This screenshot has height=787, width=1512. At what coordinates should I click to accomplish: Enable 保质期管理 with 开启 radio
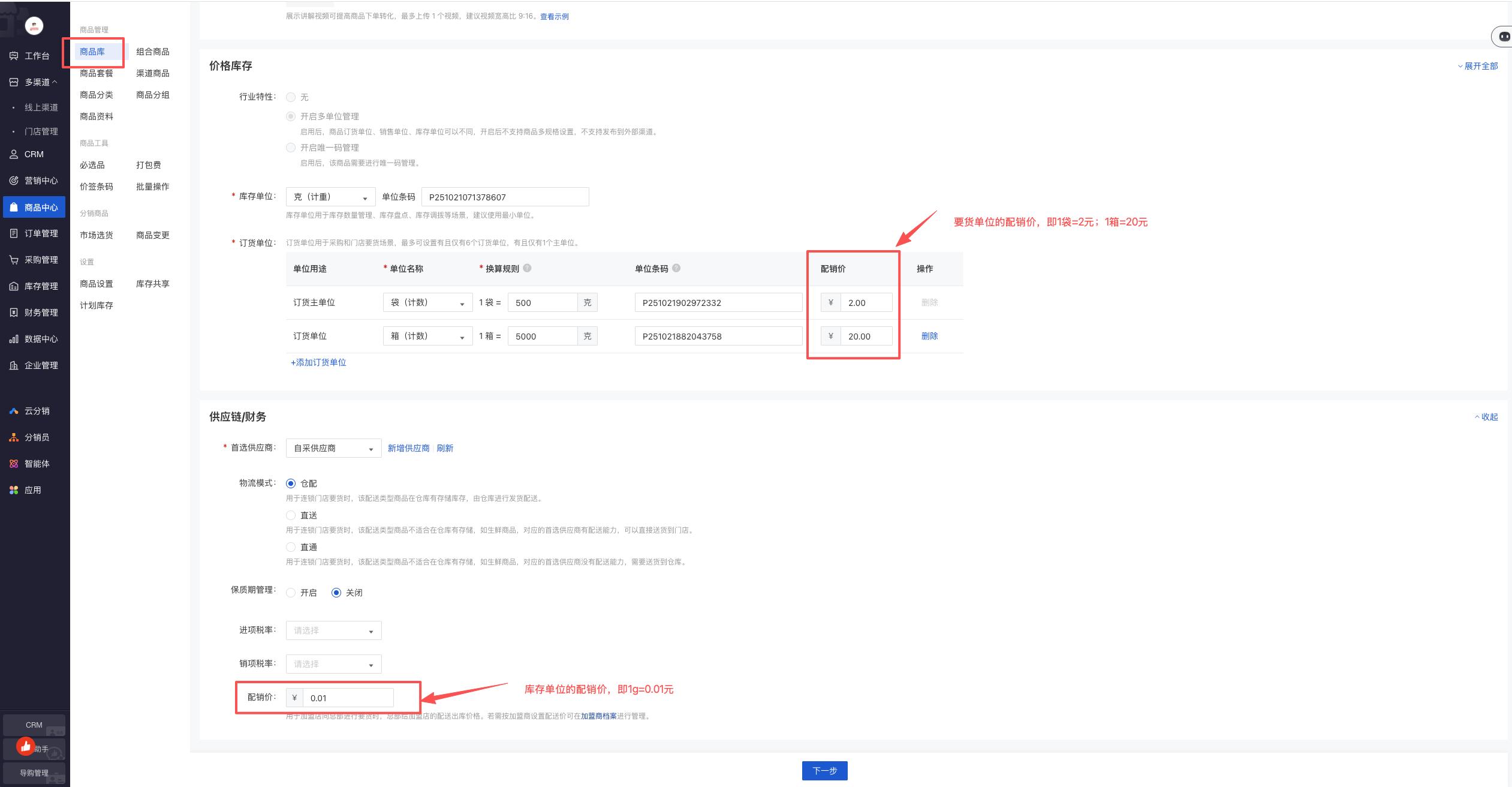click(x=291, y=593)
